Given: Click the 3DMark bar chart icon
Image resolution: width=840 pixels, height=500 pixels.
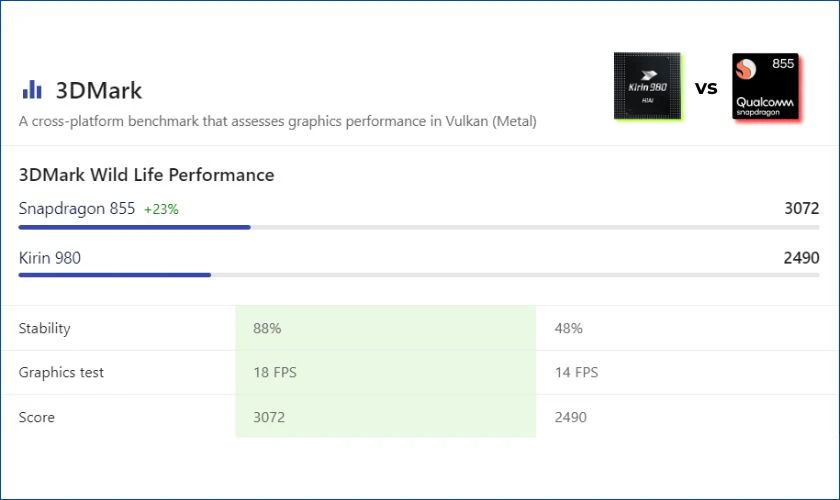Looking at the screenshot, I should (32, 90).
